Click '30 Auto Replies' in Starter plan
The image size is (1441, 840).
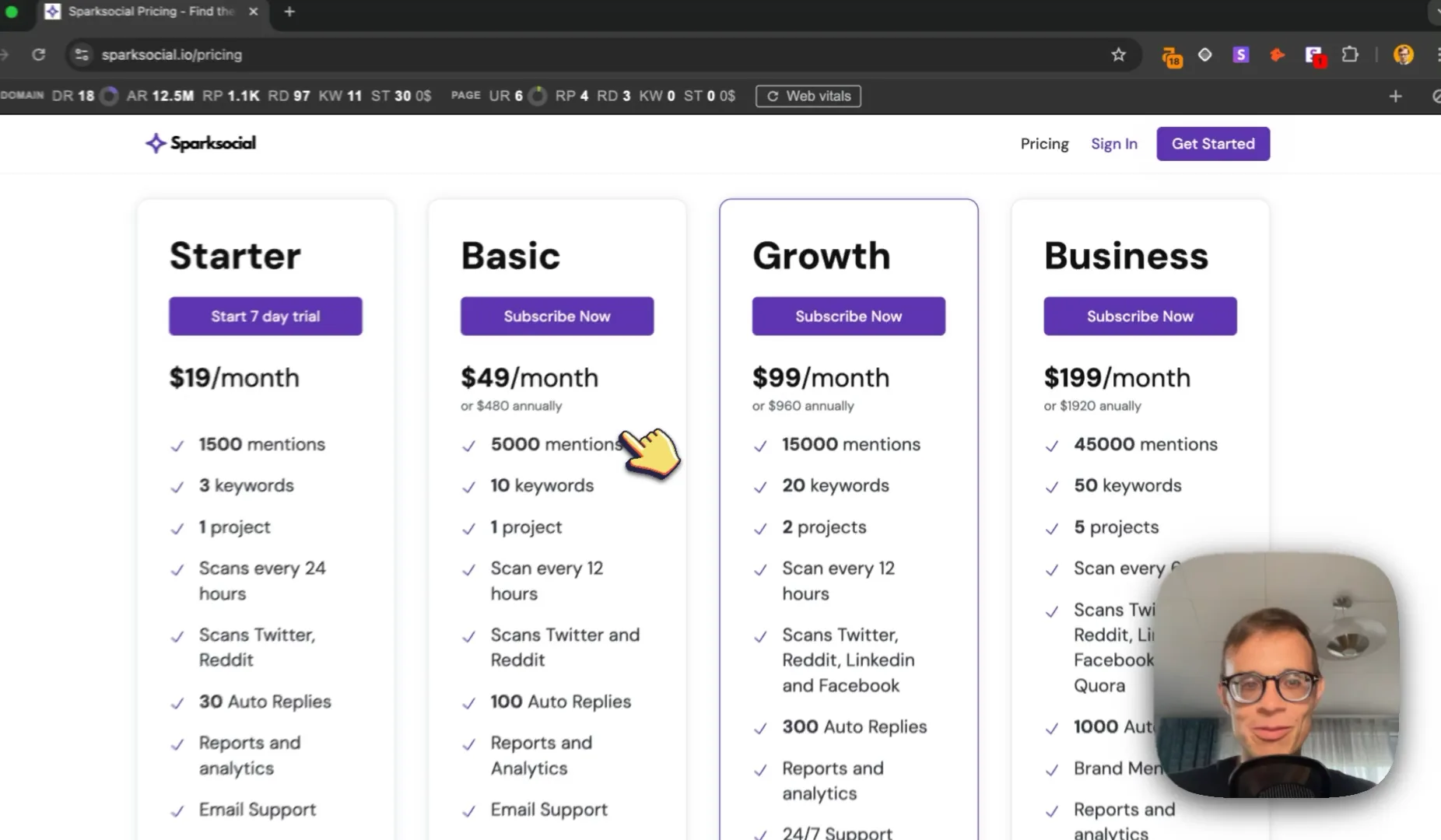[x=265, y=702]
